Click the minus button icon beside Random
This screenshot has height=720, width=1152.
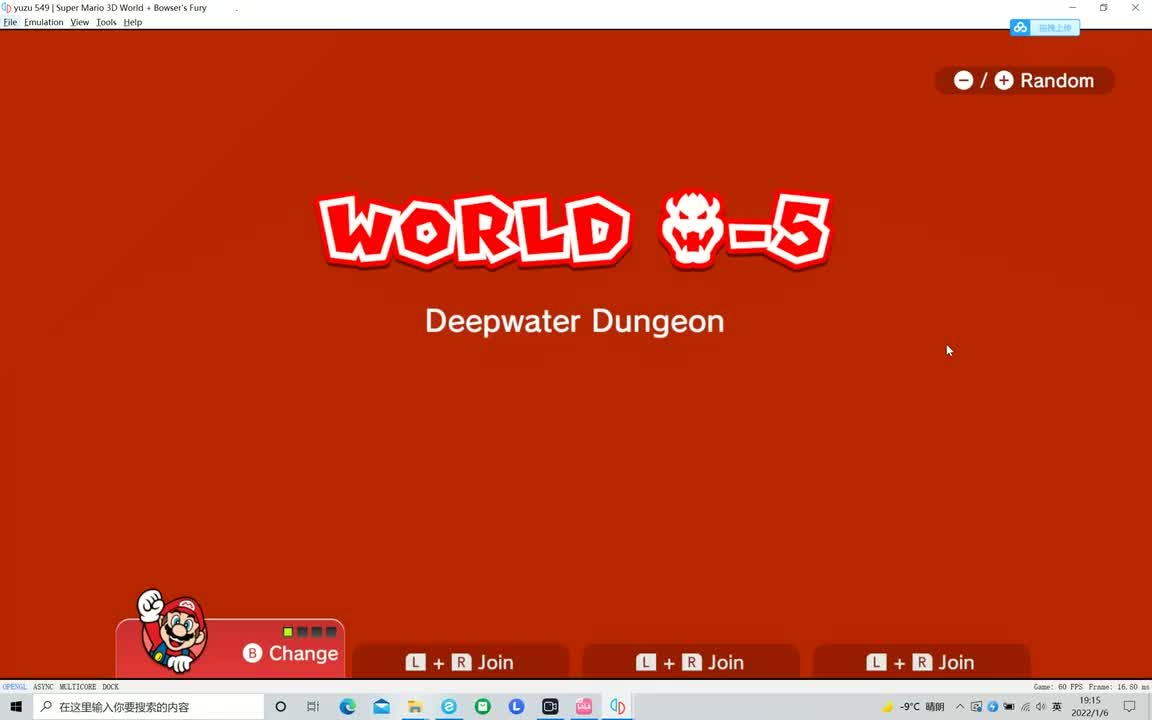point(963,80)
